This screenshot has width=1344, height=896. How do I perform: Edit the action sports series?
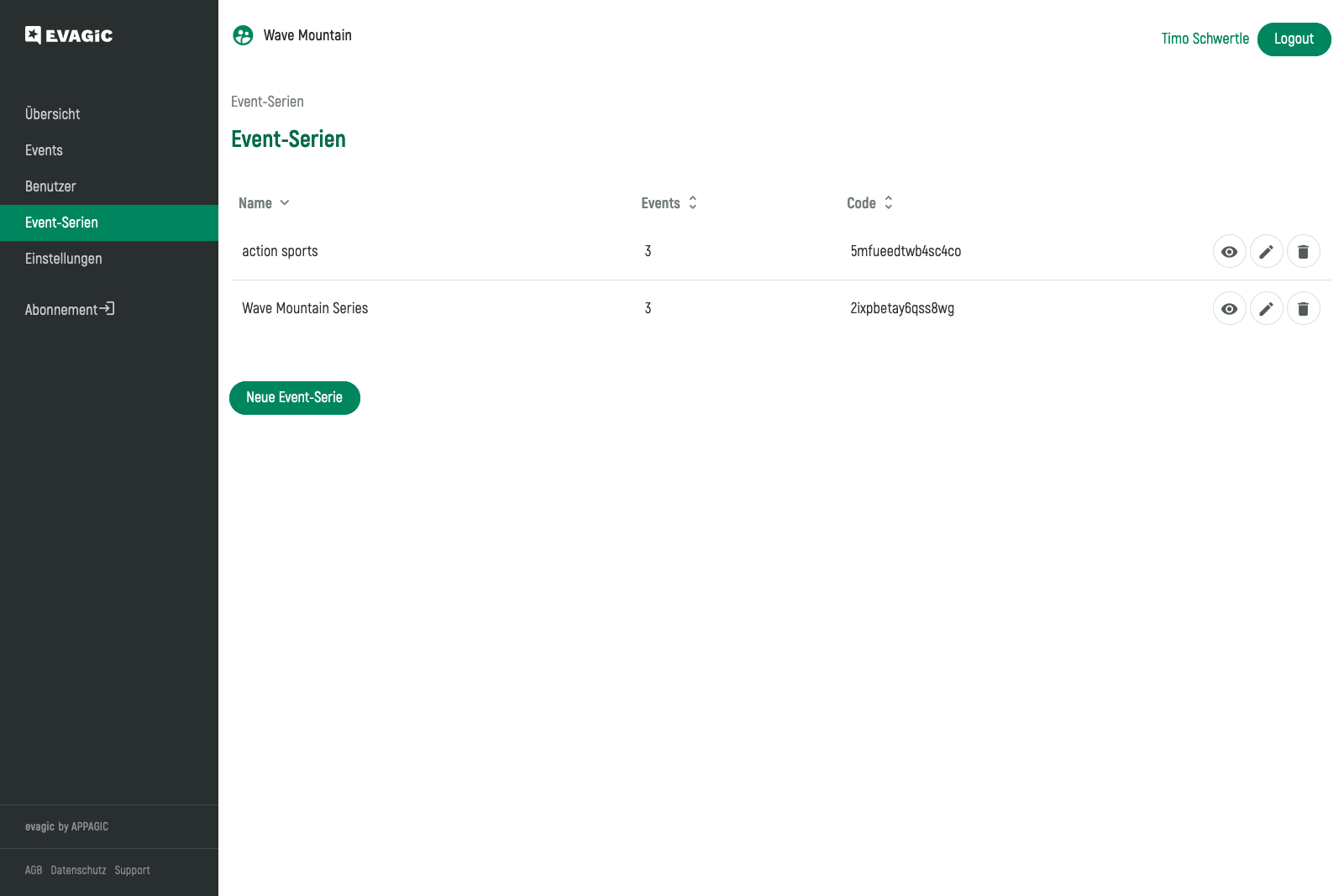[x=1266, y=252]
